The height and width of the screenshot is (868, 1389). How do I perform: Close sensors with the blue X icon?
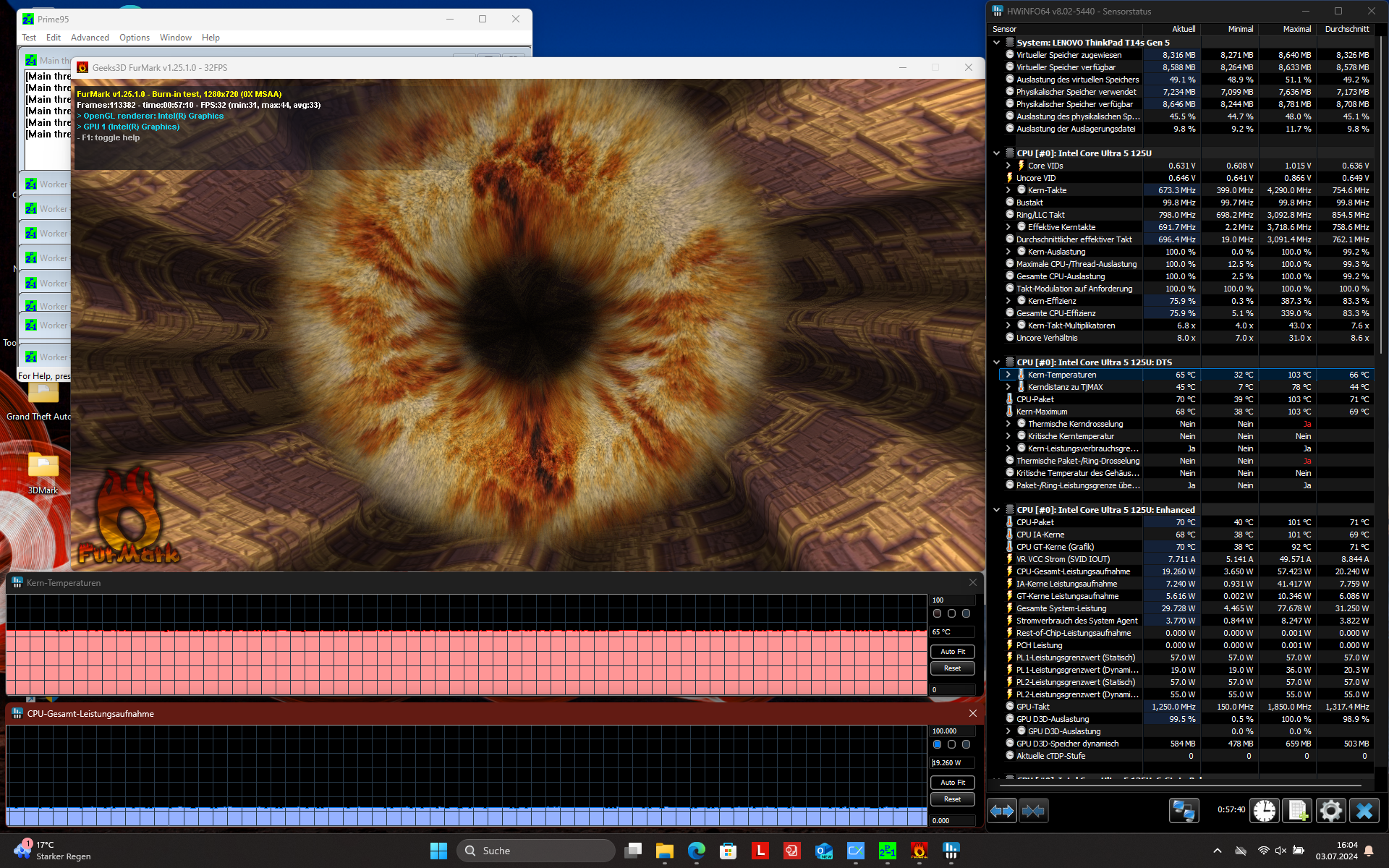1364,811
